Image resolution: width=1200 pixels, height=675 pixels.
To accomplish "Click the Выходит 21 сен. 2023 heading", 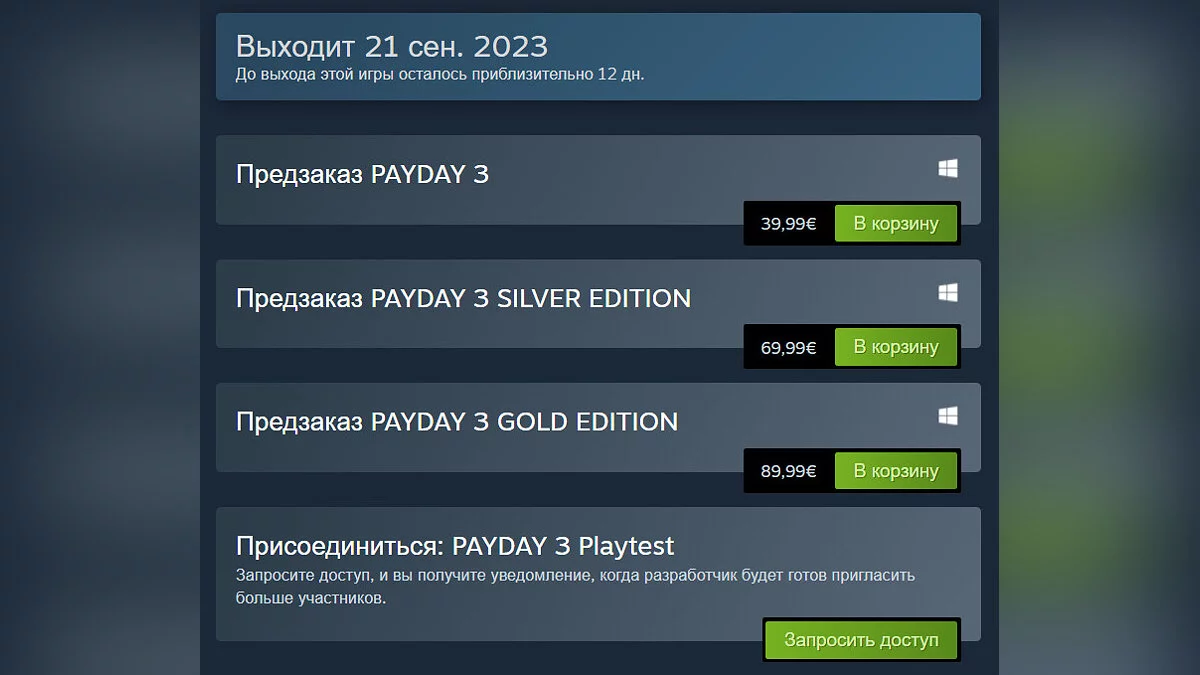I will coord(391,46).
